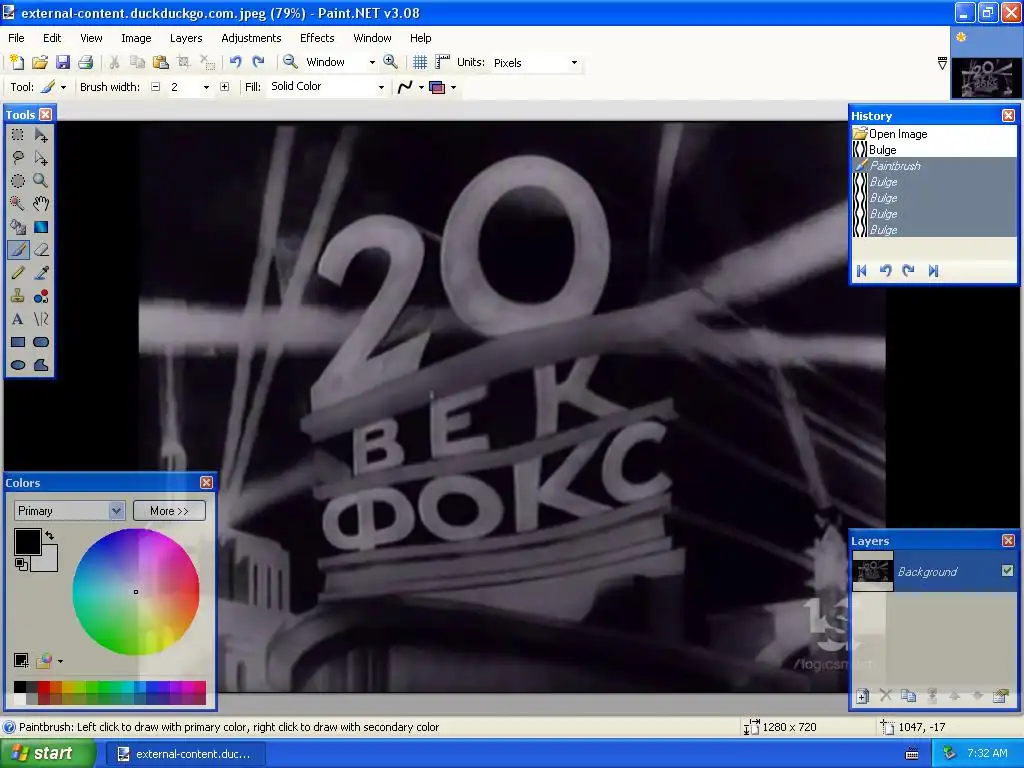
Task: Open the Brush width dropdown
Action: pyautogui.click(x=206, y=87)
